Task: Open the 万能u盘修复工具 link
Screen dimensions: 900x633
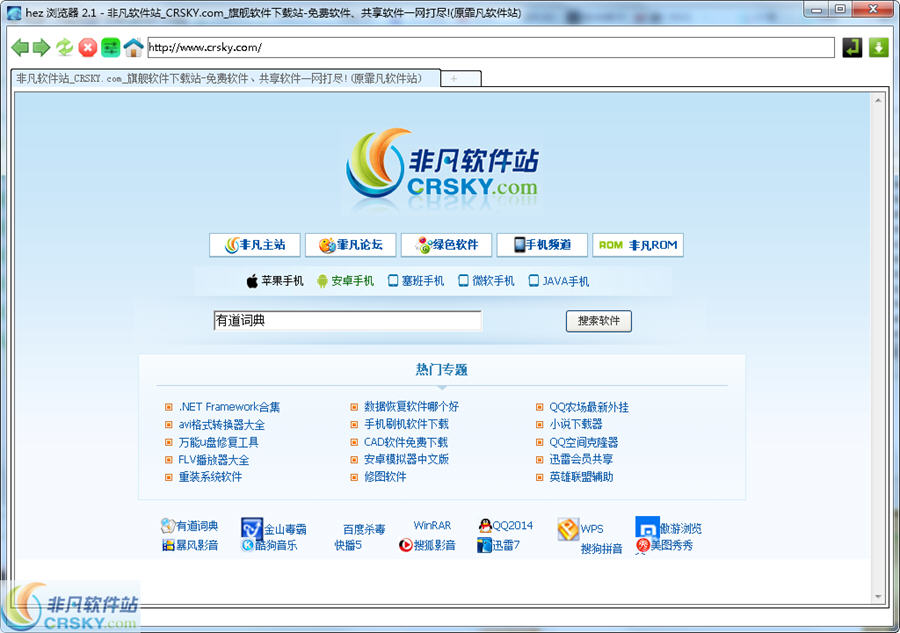Action: [x=219, y=442]
